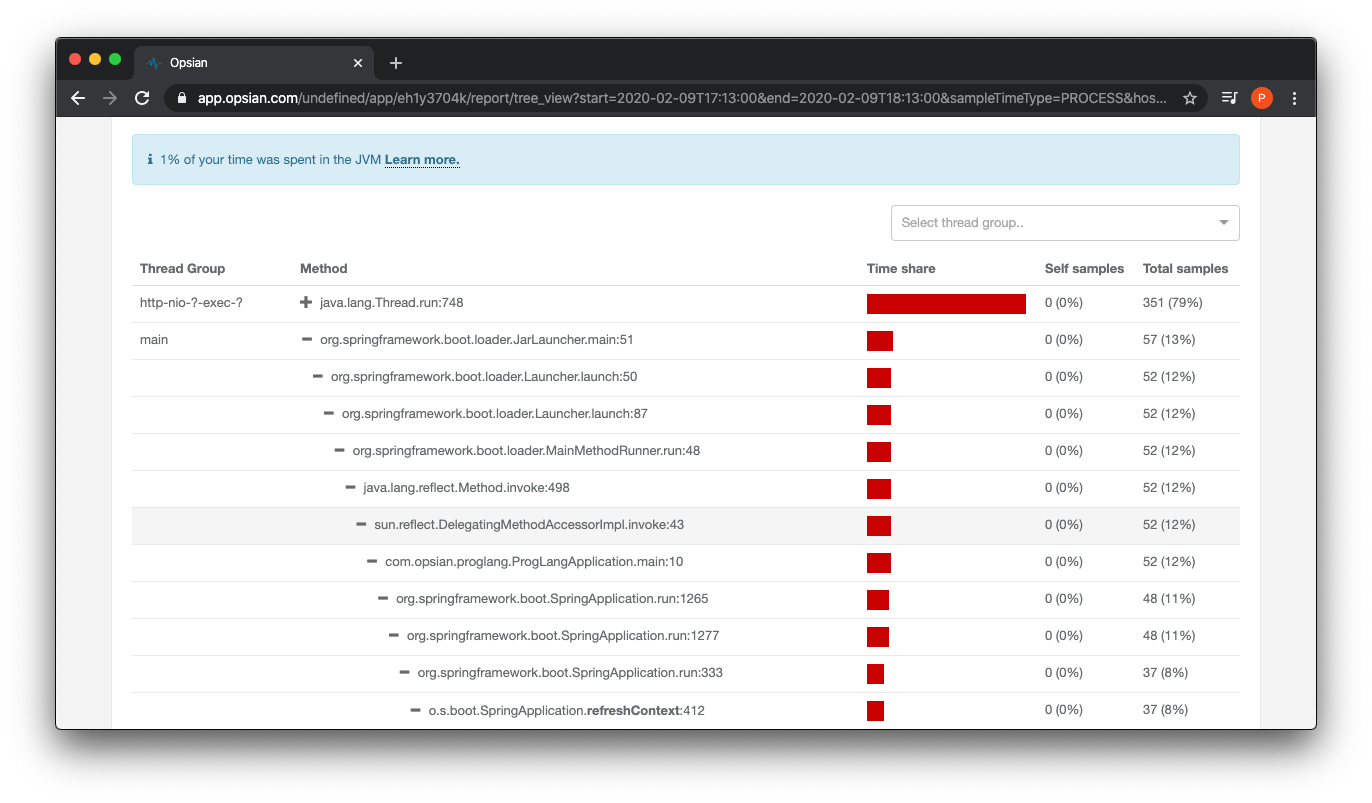Click the bookmark star in the address bar
This screenshot has height=803, width=1372.
1190,98
